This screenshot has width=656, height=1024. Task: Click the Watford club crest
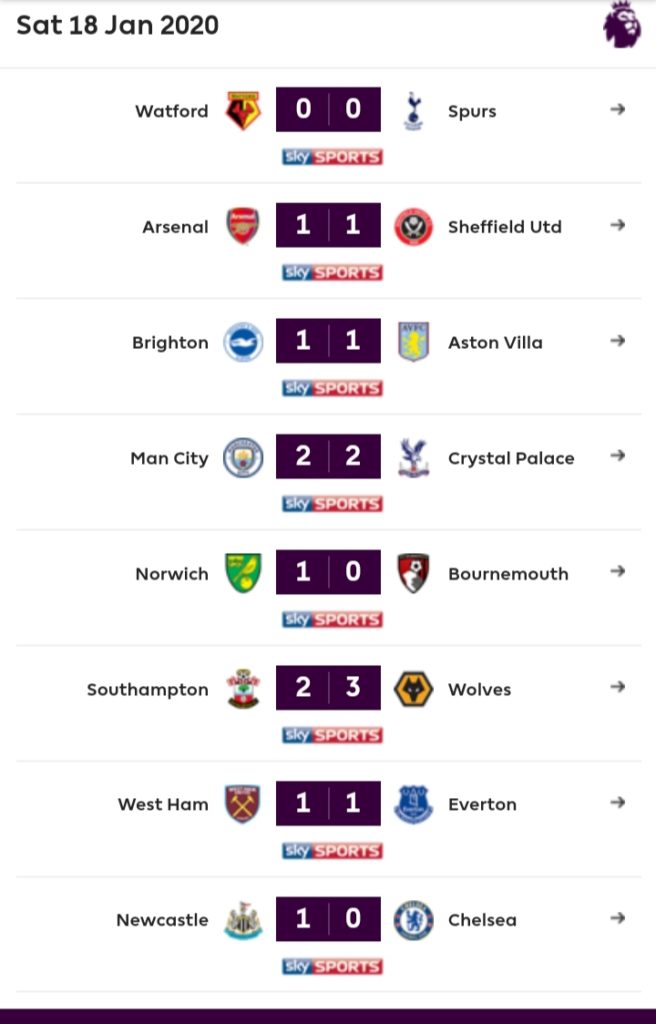point(243,111)
